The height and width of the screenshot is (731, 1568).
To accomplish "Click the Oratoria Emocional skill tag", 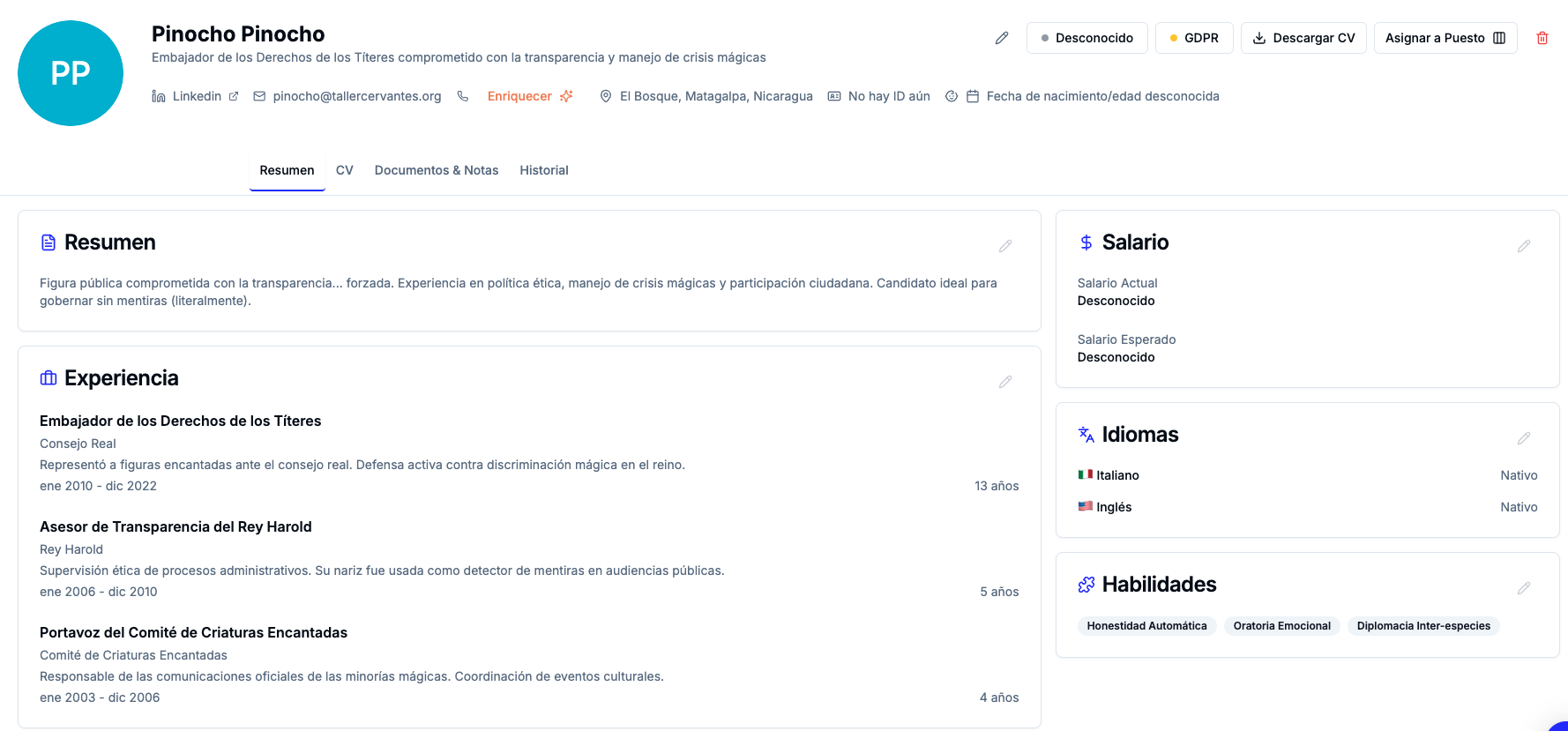I will 1282,626.
